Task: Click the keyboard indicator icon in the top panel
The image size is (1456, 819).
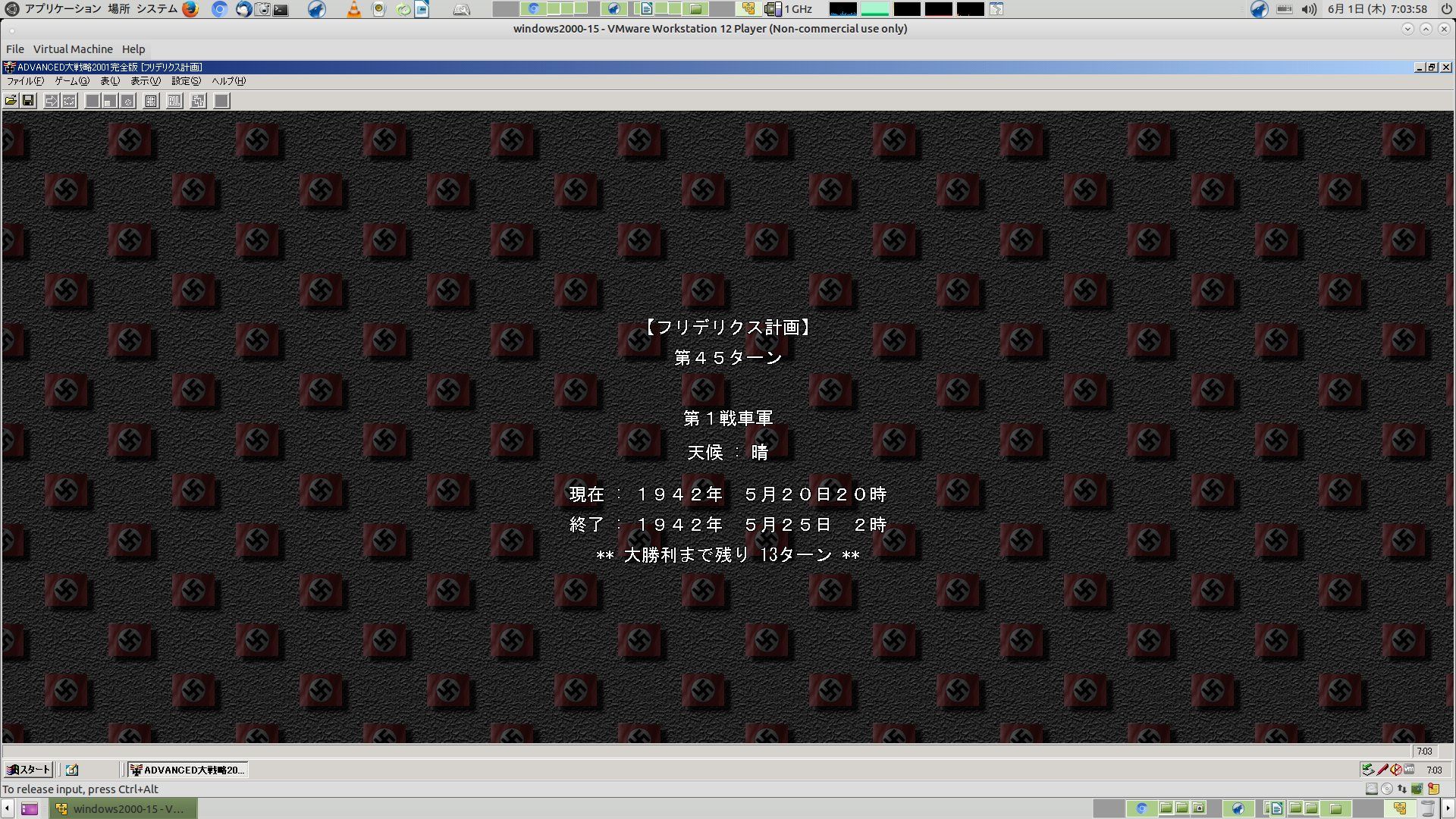Action: point(1285,9)
